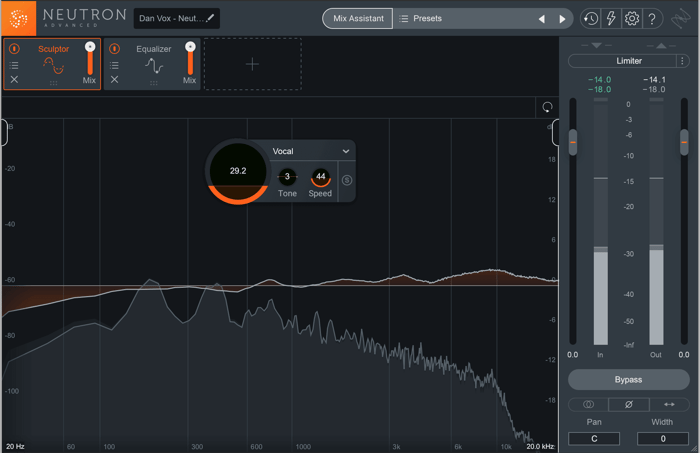Edit preset name with pencil icon

pos(211,18)
